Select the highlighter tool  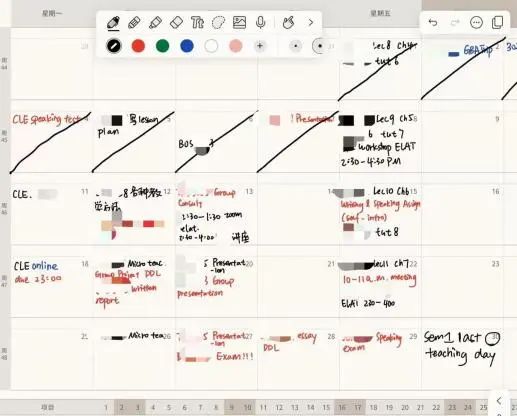[x=155, y=23]
